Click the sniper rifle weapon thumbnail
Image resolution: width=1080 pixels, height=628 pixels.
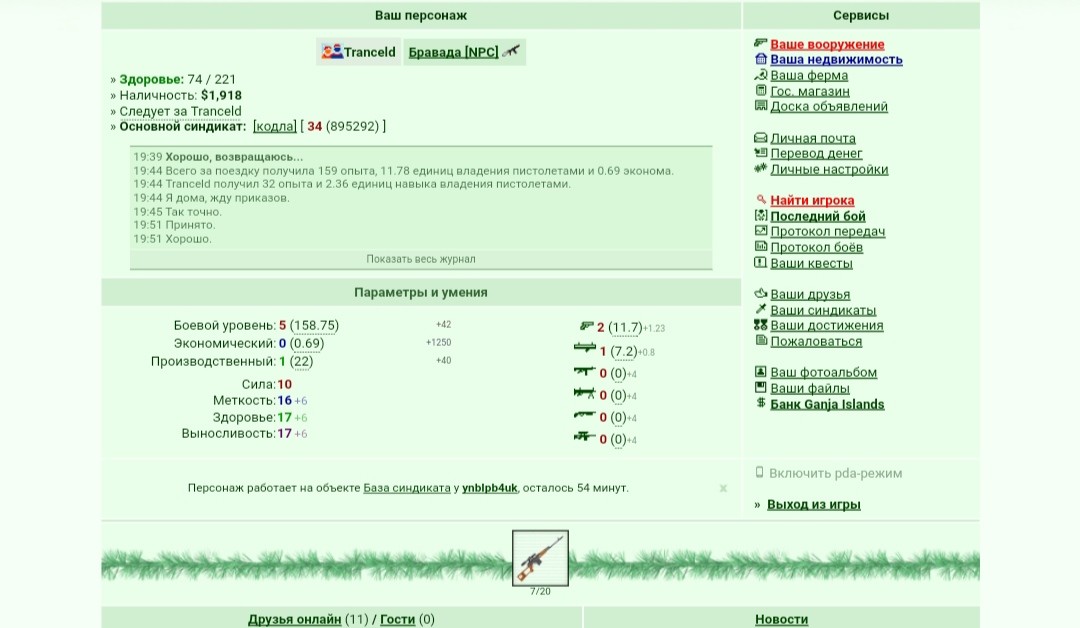pyautogui.click(x=540, y=558)
